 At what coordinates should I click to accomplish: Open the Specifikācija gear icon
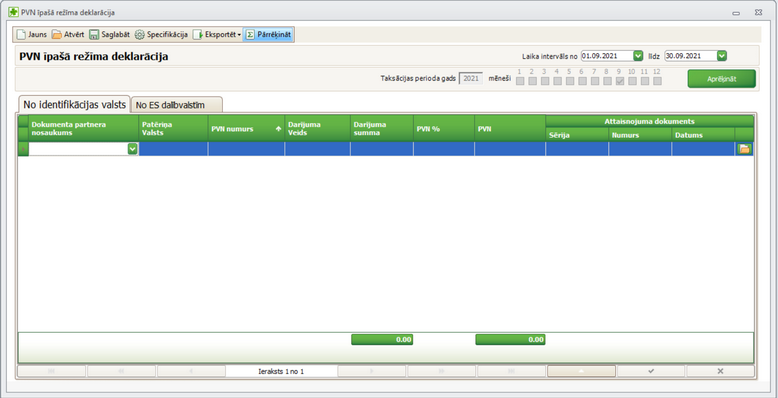click(139, 35)
